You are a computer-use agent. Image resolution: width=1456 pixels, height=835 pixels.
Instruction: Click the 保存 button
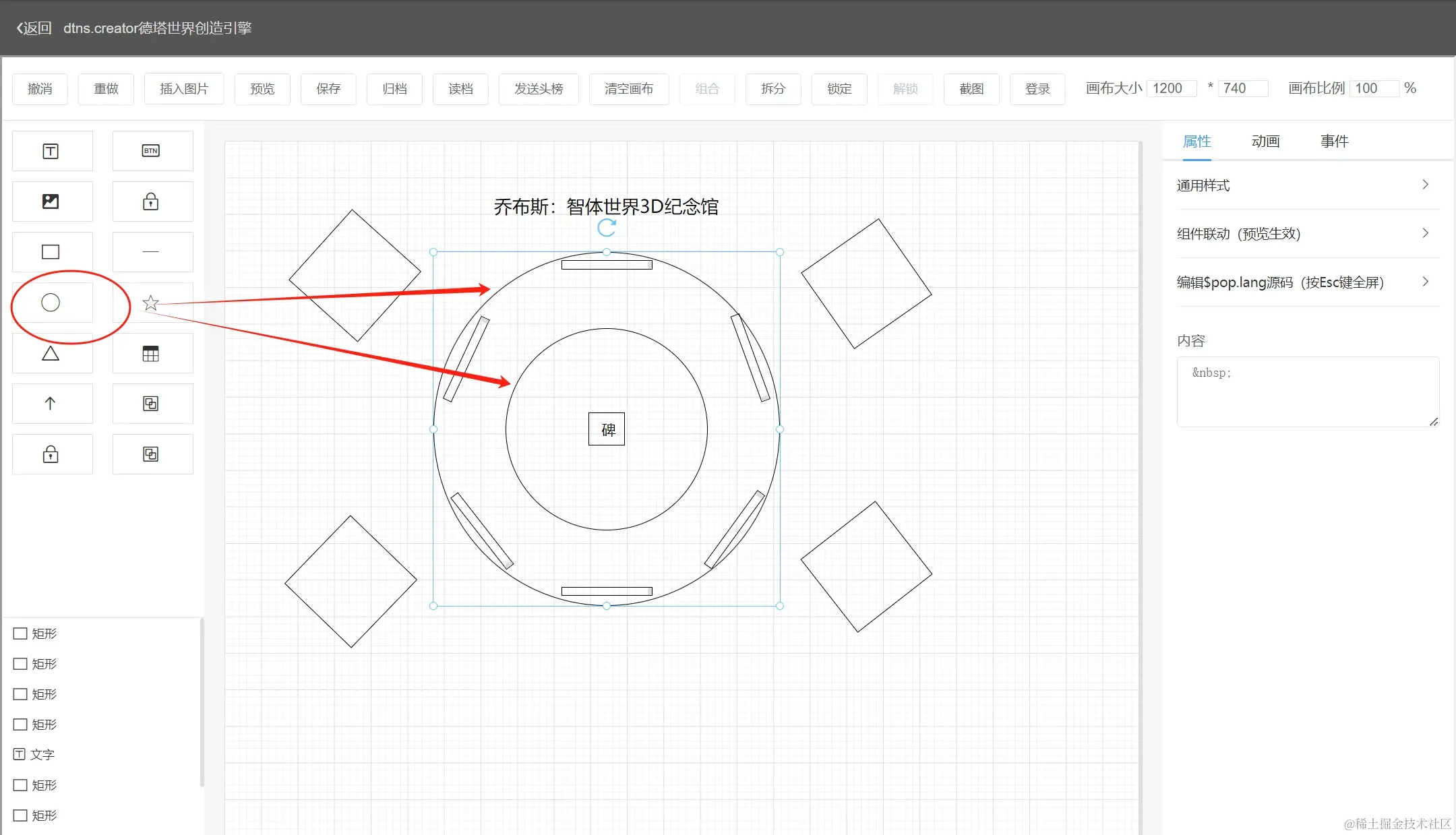click(329, 89)
